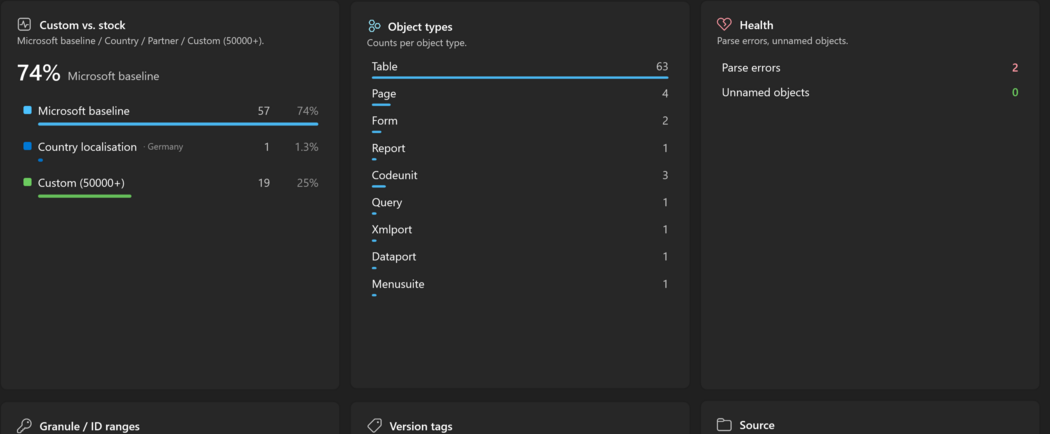Select the Microsoft baseline row label
The image size is (1050, 434).
[x=84, y=111]
